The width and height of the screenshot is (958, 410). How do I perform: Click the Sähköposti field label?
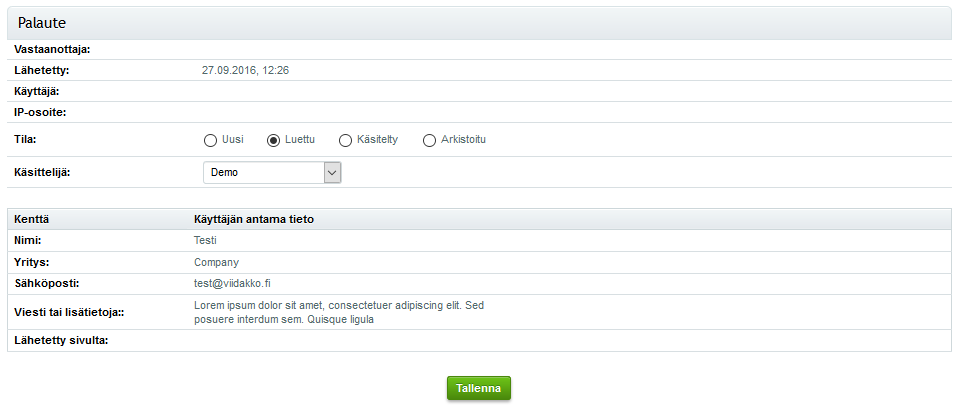(46, 284)
